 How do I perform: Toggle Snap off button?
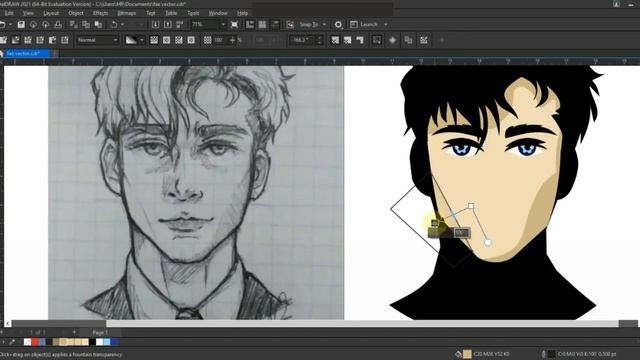tap(290, 24)
